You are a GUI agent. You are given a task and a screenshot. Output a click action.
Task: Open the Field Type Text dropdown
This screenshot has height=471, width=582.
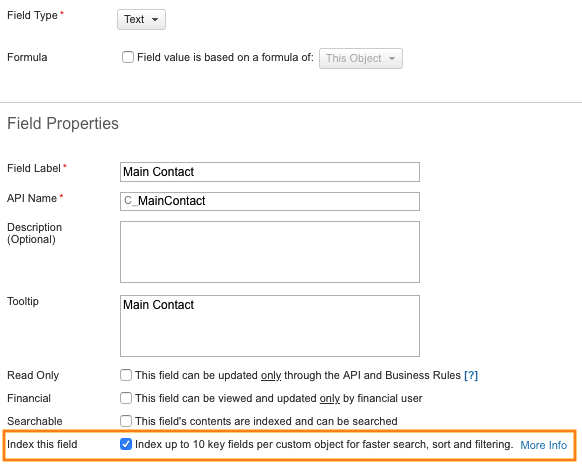pyautogui.click(x=141, y=19)
